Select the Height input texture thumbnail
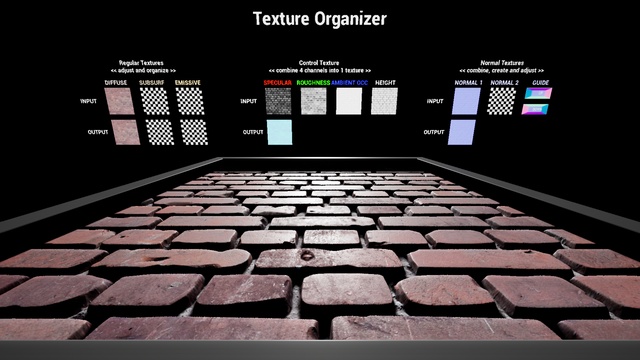640x360 pixels. coord(384,101)
